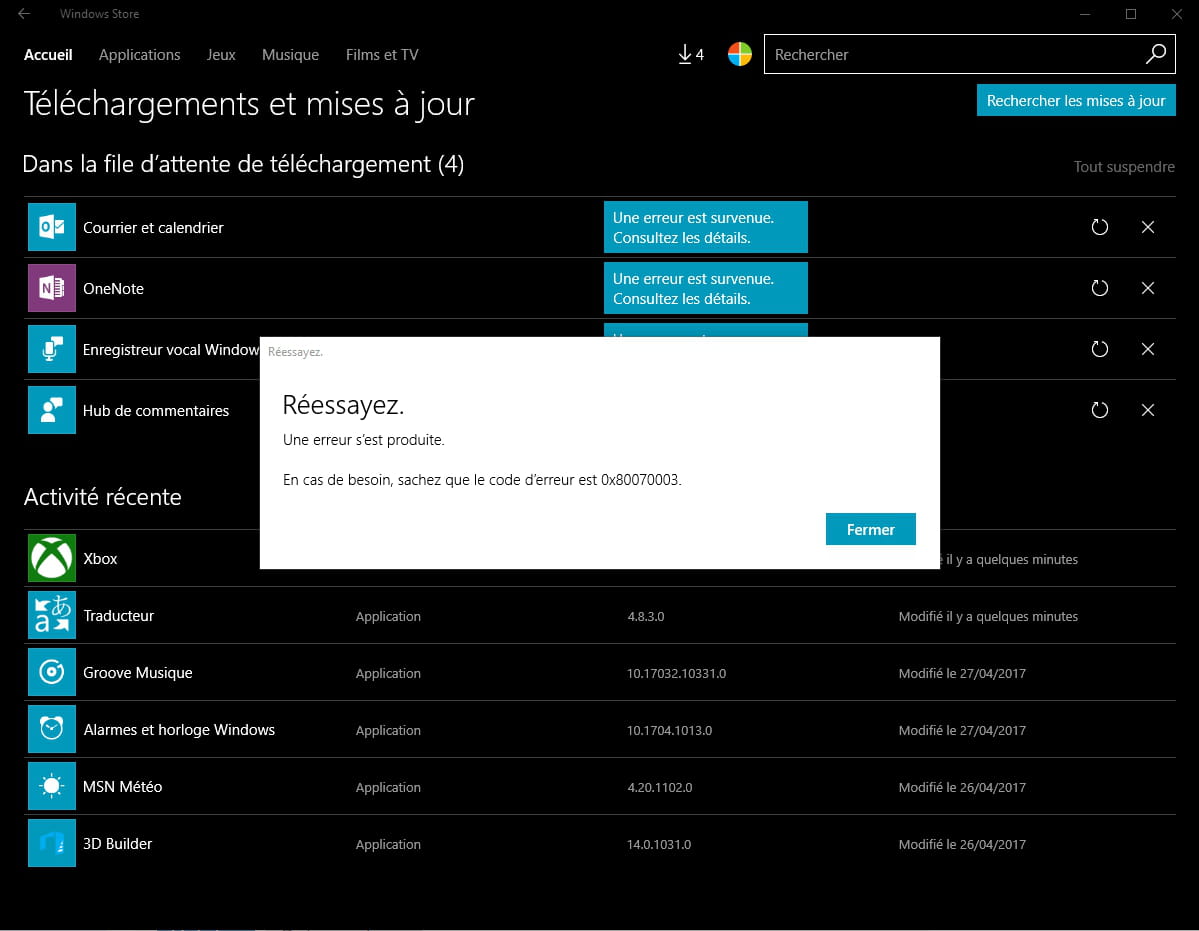Go to the Films et TV tab

[382, 55]
